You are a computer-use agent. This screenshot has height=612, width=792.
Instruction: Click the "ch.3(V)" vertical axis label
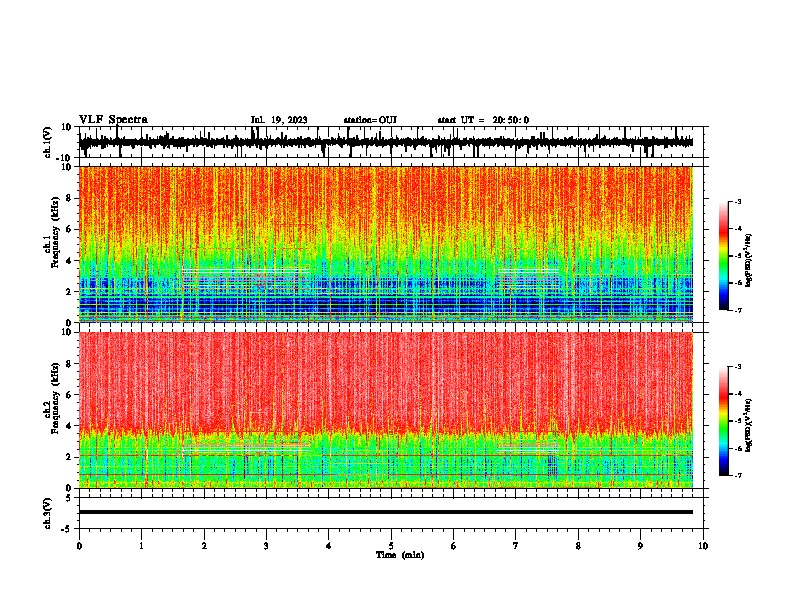(x=47, y=513)
